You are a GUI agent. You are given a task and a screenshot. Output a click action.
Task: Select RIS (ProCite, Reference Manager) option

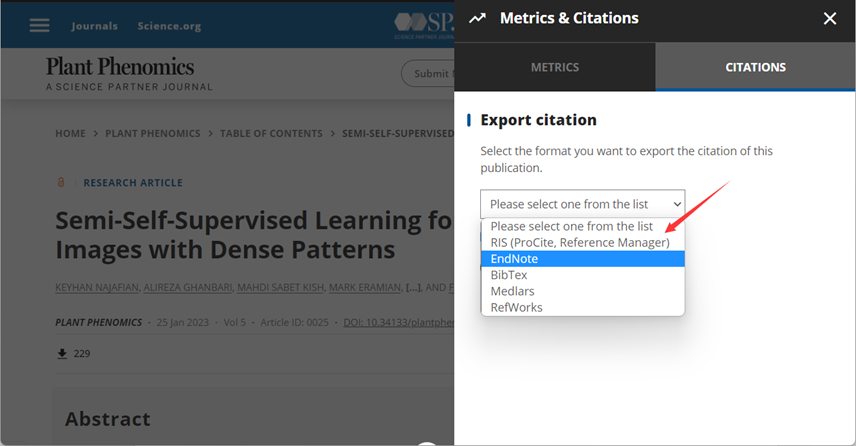click(582, 242)
